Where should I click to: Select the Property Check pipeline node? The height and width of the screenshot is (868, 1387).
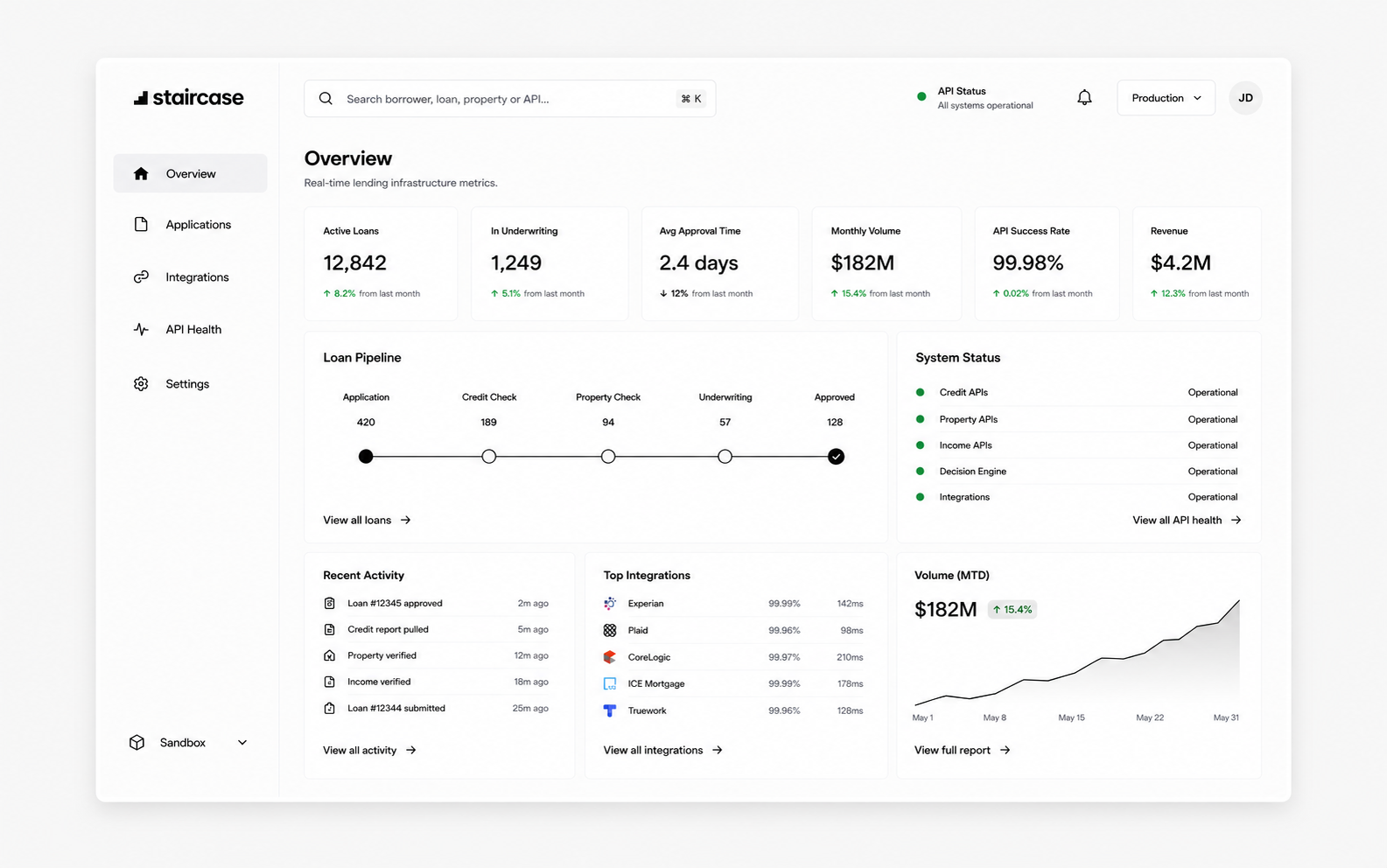608,456
